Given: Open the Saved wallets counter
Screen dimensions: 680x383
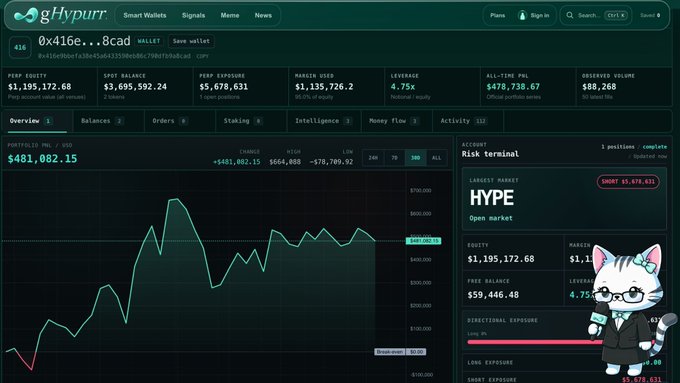Looking at the screenshot, I should (x=650, y=15).
